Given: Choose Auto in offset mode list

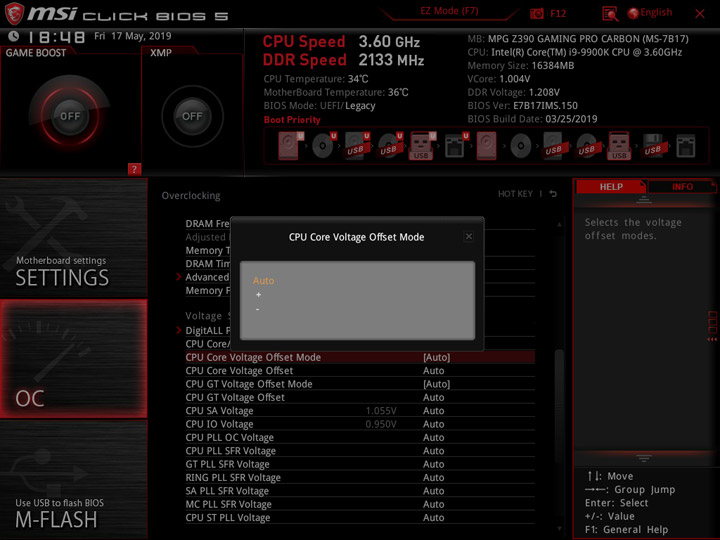Looking at the screenshot, I should [263, 281].
